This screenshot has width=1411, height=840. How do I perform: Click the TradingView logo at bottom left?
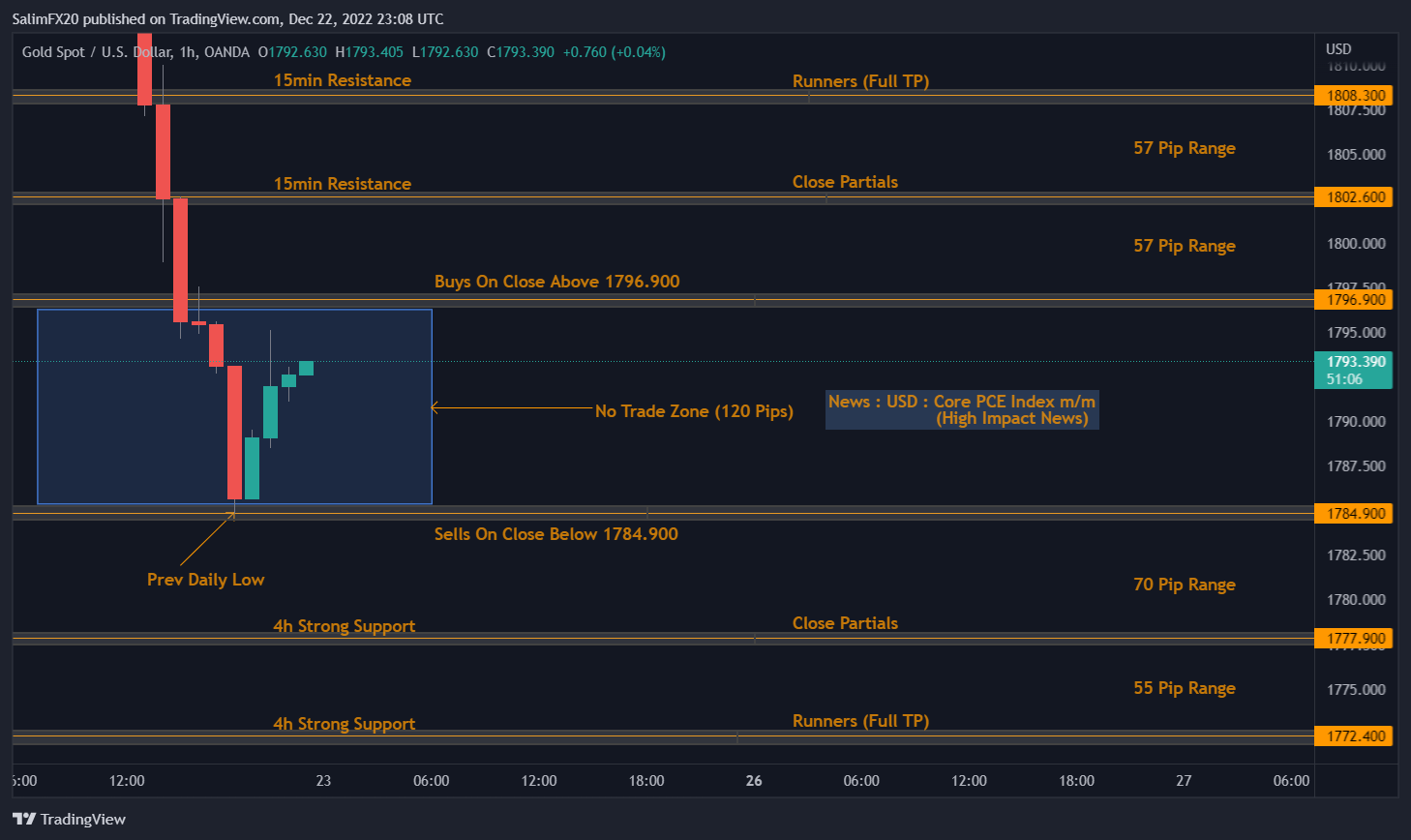[68, 819]
